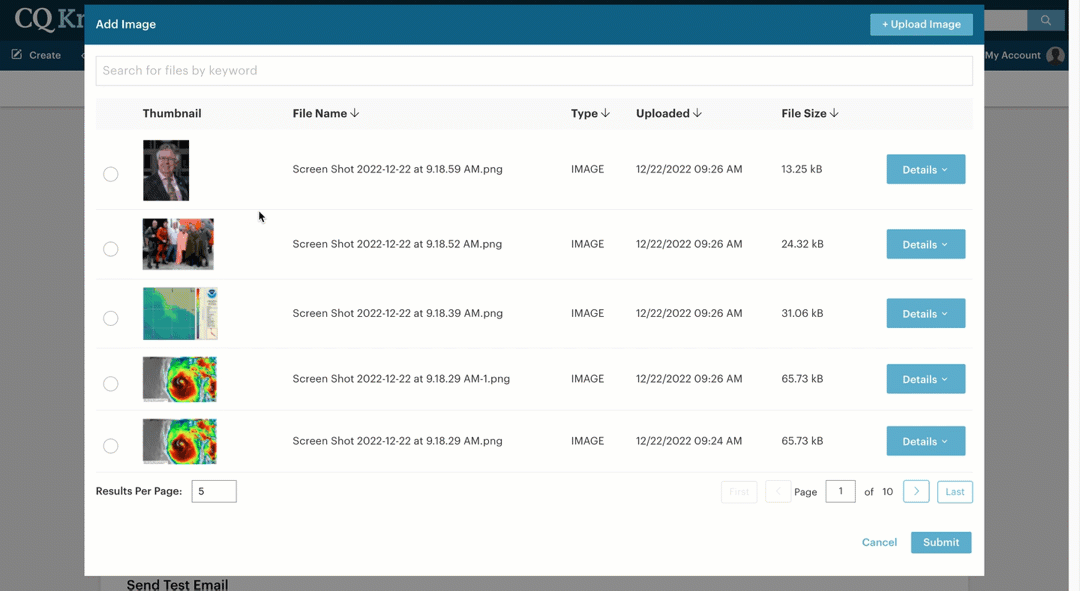Sort files by Uploaded date arrow

click(697, 114)
